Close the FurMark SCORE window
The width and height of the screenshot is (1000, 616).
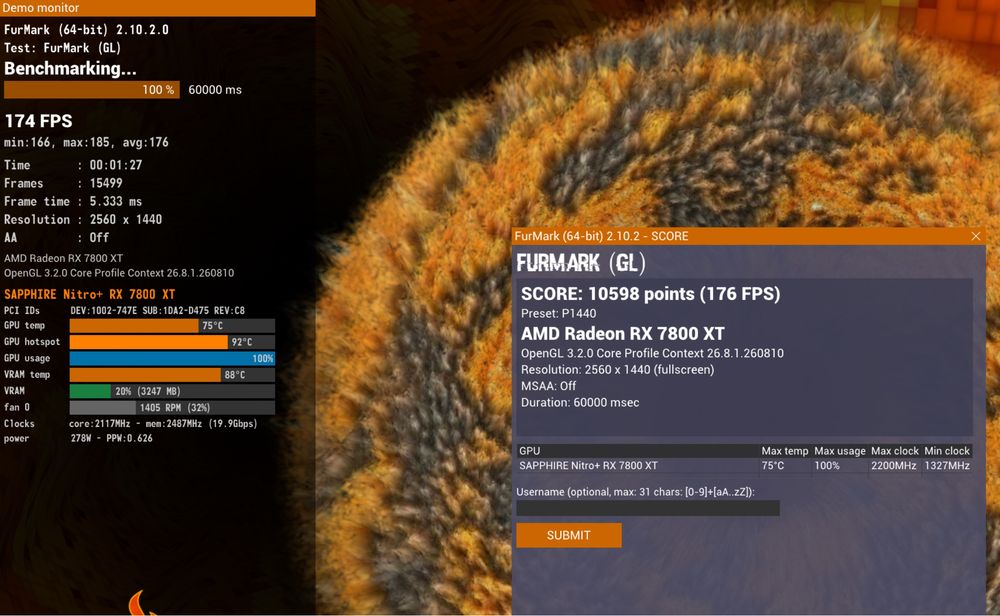pos(976,236)
